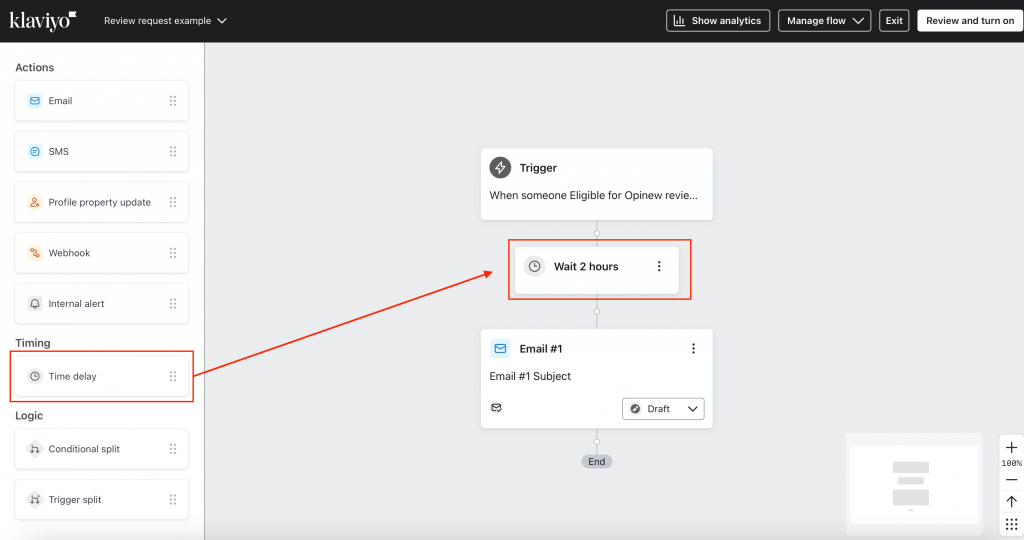The image size is (1024, 540).
Task: Click the Actions section heading
Action: [x=35, y=67]
